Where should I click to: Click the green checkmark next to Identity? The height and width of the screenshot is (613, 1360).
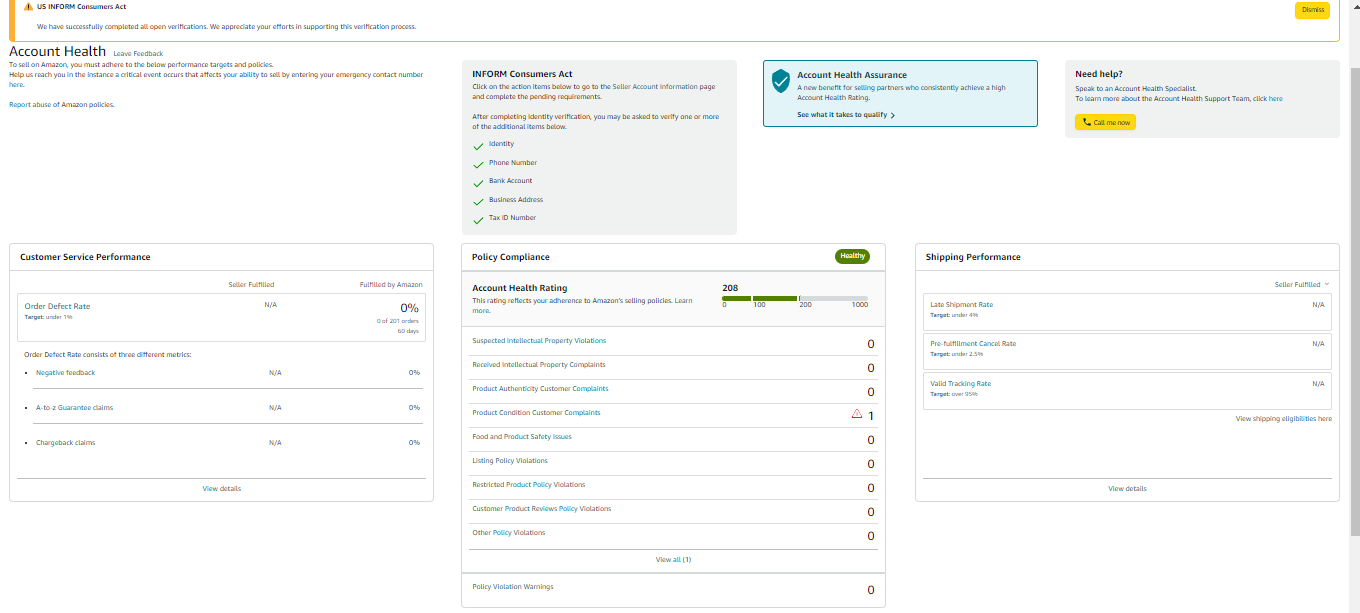point(478,145)
